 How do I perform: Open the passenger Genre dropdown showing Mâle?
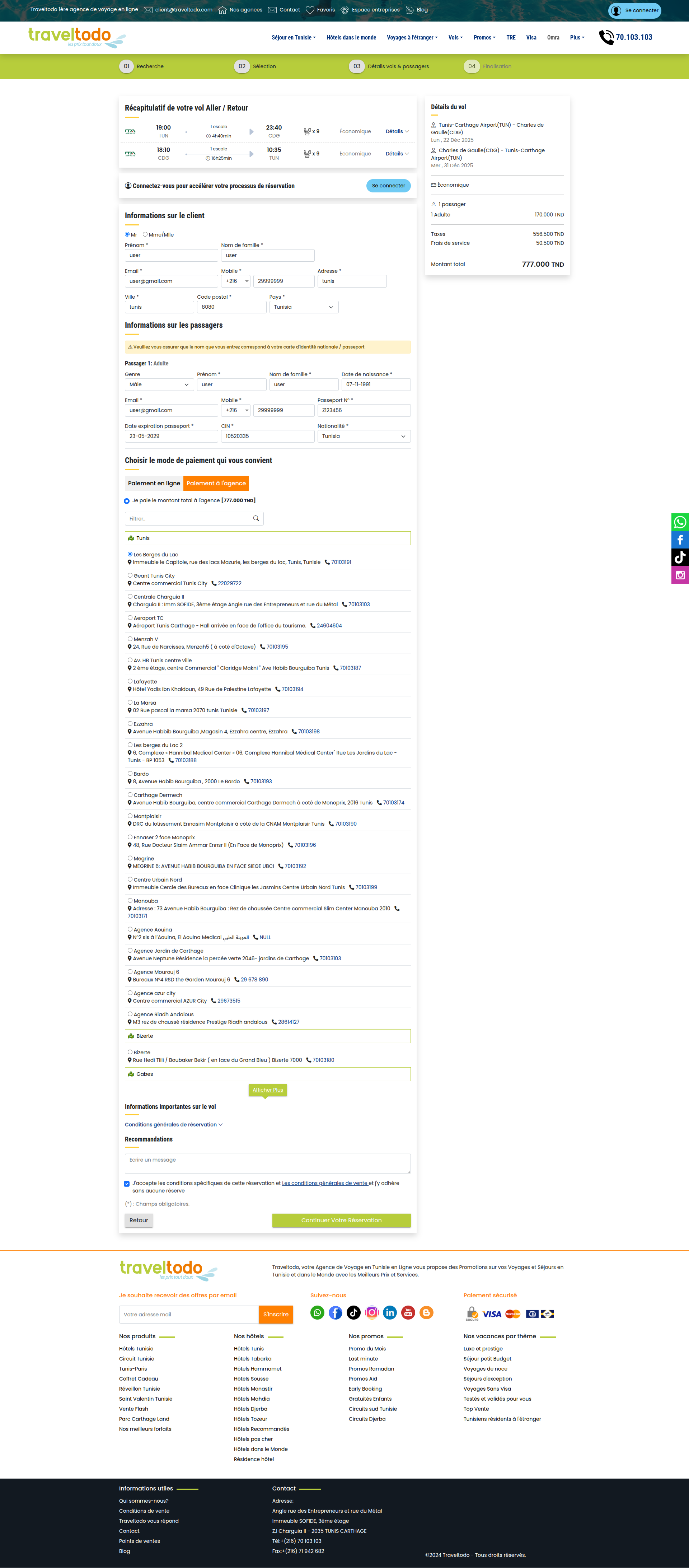click(x=159, y=385)
